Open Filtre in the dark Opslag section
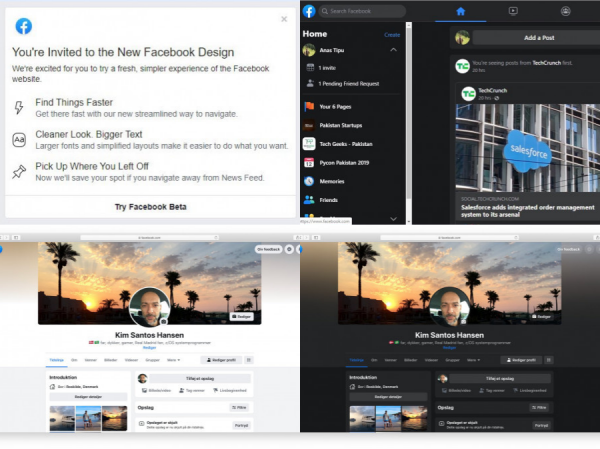600x449 pixels. pyautogui.click(x=540, y=408)
